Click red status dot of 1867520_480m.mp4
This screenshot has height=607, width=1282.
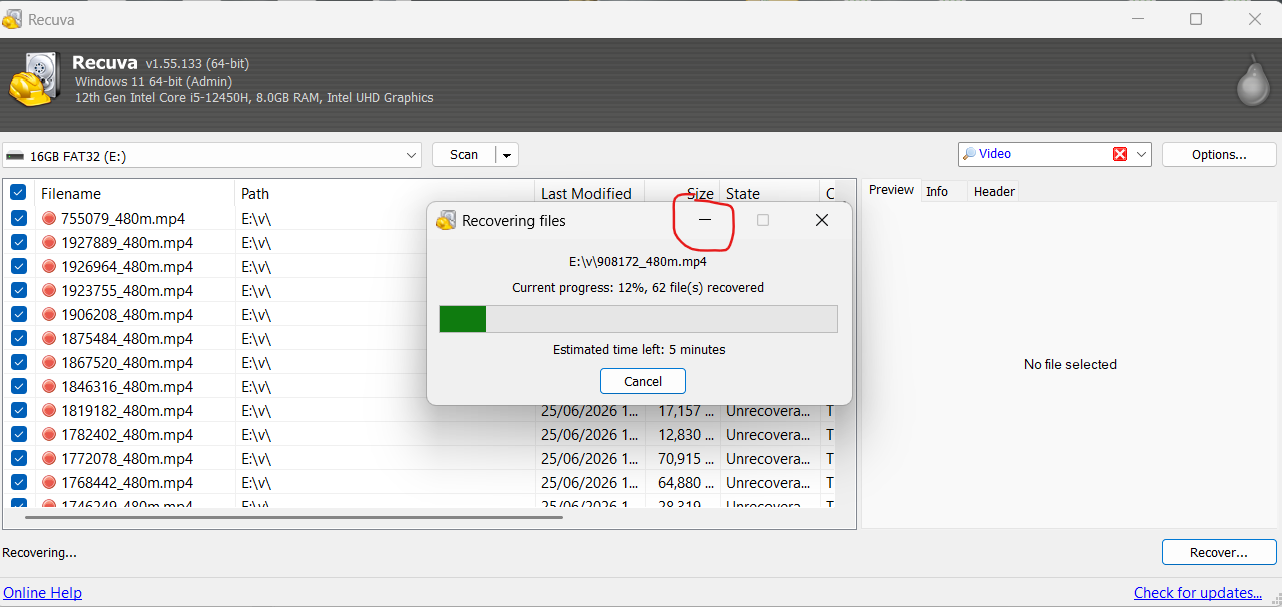click(49, 362)
